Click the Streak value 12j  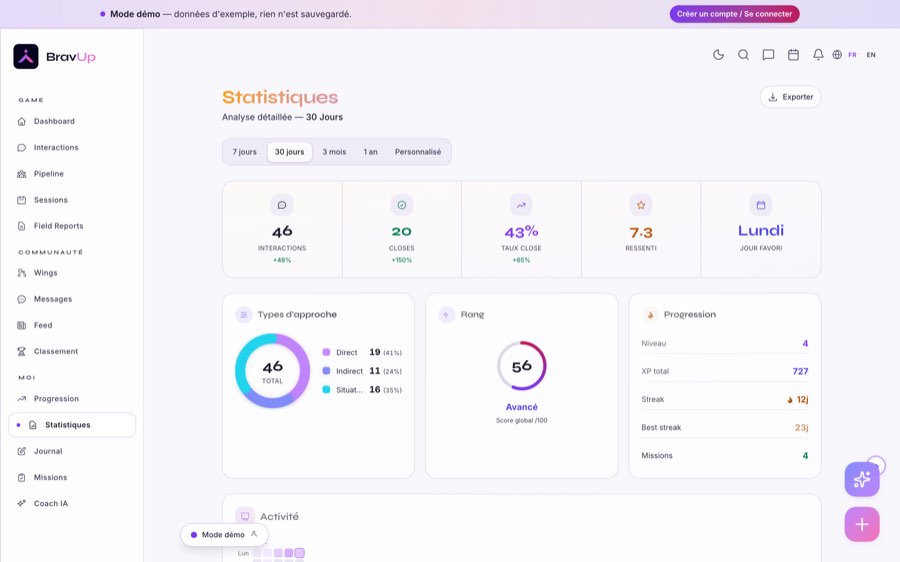[798, 400]
